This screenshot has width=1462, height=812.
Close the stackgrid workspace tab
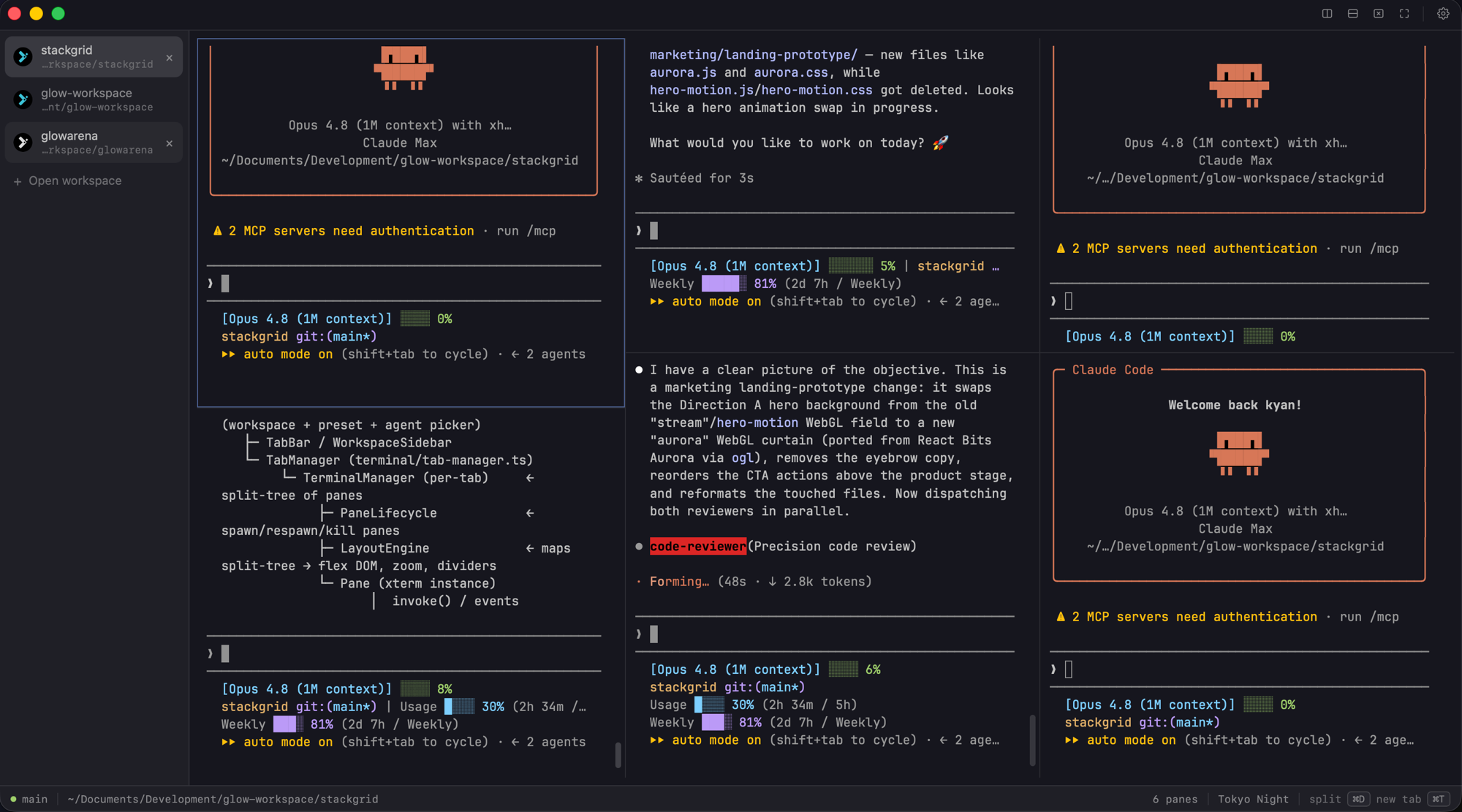click(x=170, y=57)
